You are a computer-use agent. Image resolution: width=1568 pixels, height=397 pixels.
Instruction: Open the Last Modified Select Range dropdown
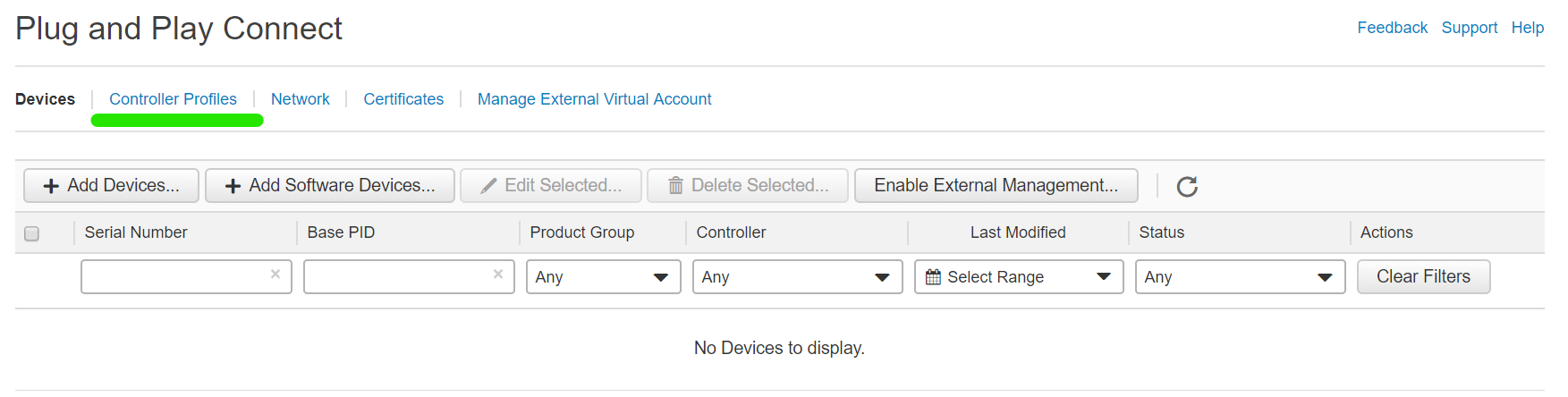(x=1019, y=277)
